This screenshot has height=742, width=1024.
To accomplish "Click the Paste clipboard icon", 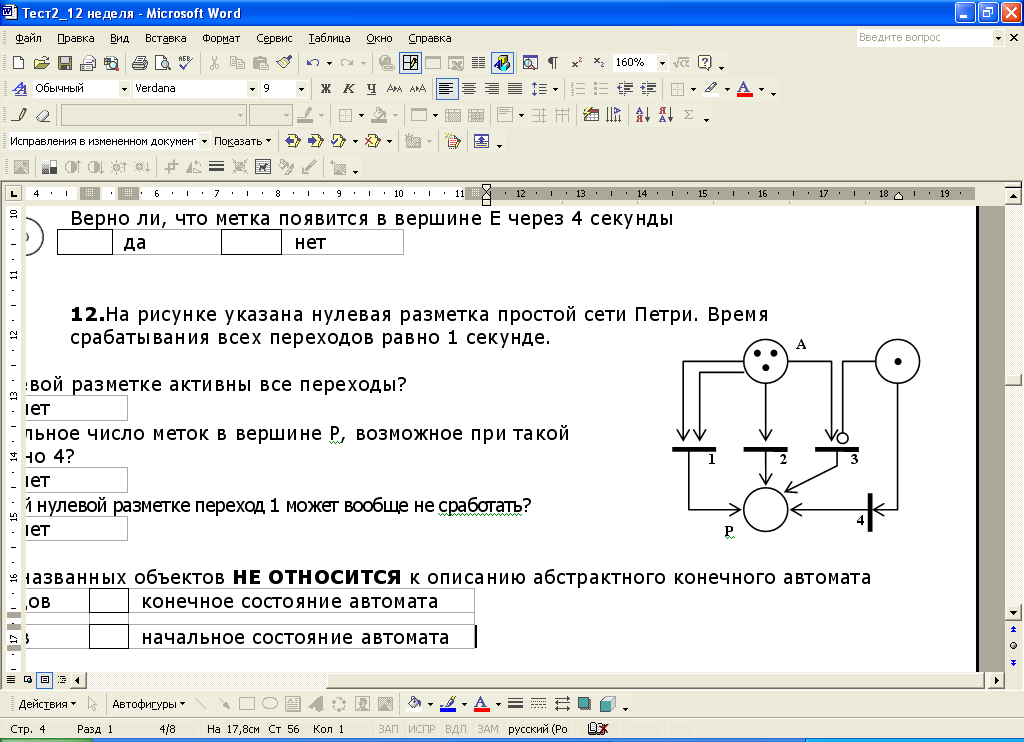I will tap(261, 63).
